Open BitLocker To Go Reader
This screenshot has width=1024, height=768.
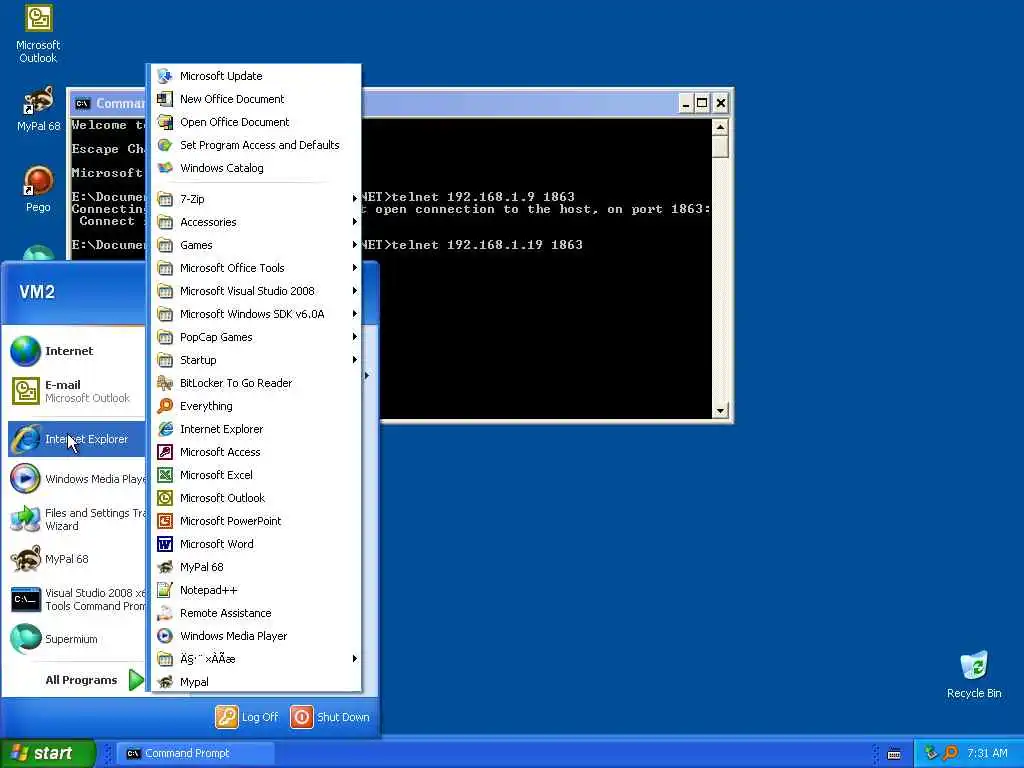tap(256, 383)
